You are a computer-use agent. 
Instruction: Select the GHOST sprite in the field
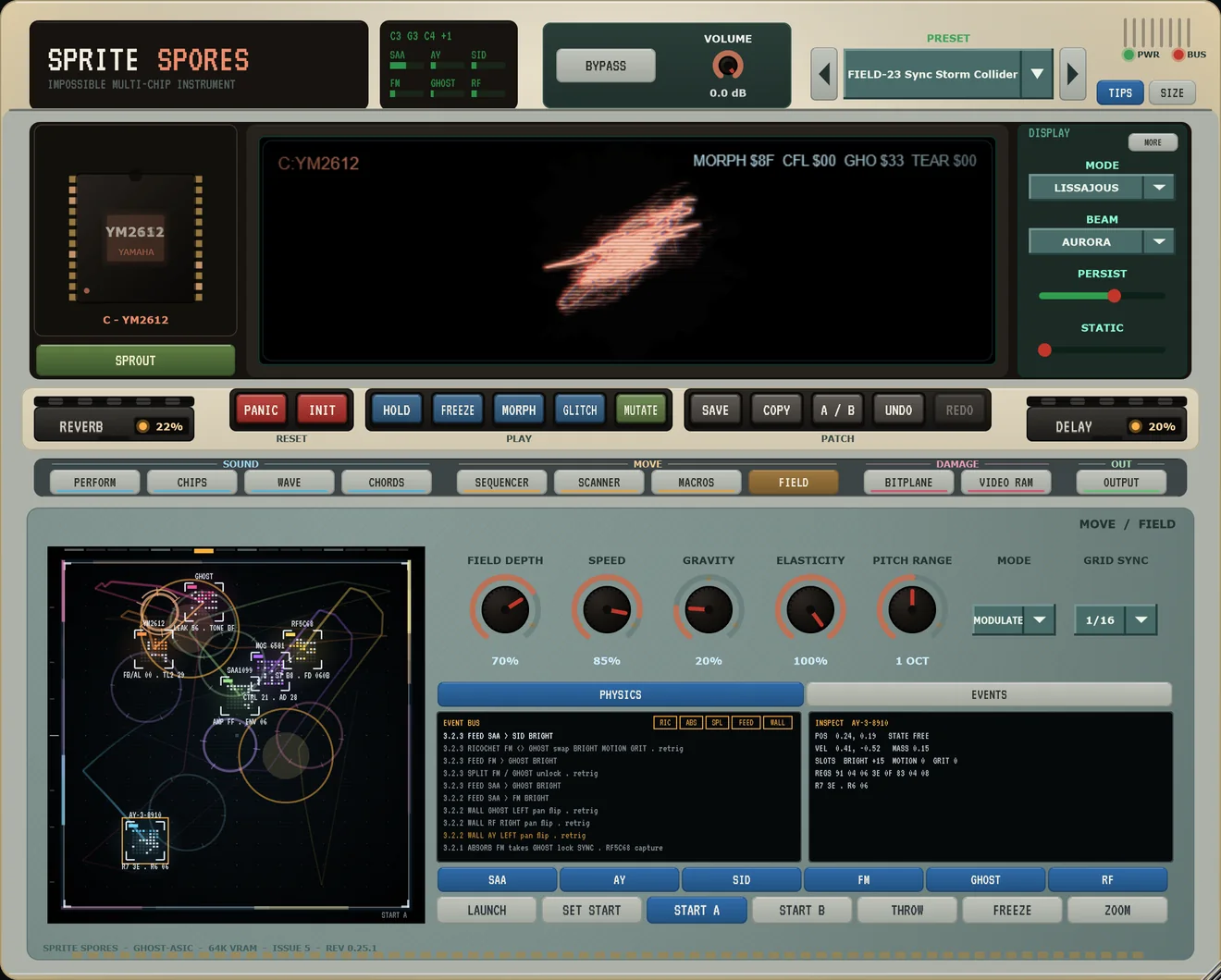(x=203, y=602)
